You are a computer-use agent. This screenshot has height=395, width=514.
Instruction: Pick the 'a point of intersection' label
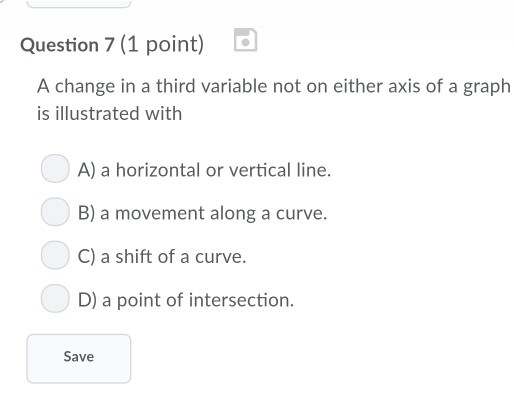click(198, 300)
